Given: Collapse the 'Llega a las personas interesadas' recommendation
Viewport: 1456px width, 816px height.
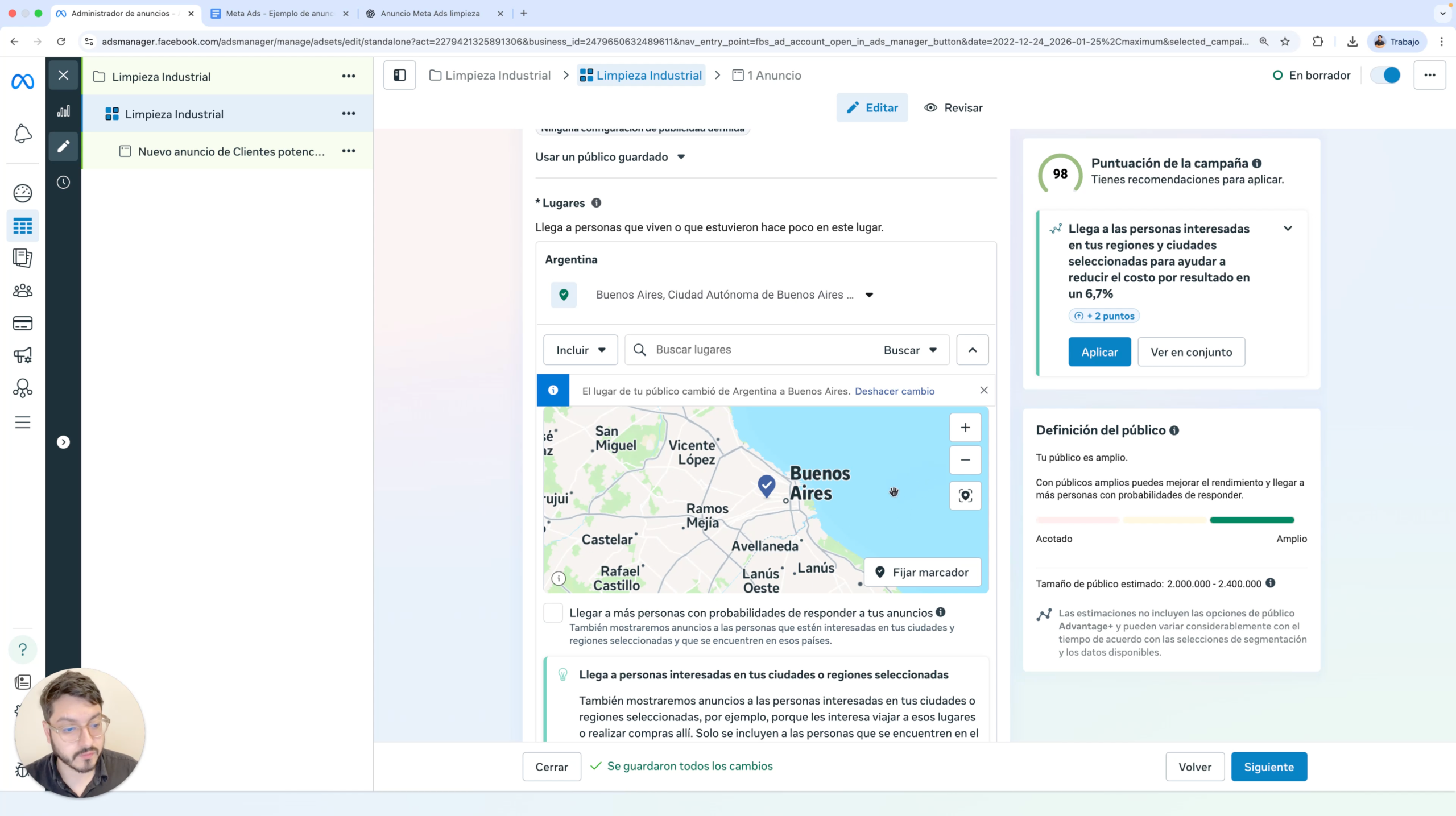Looking at the screenshot, I should click(1288, 228).
